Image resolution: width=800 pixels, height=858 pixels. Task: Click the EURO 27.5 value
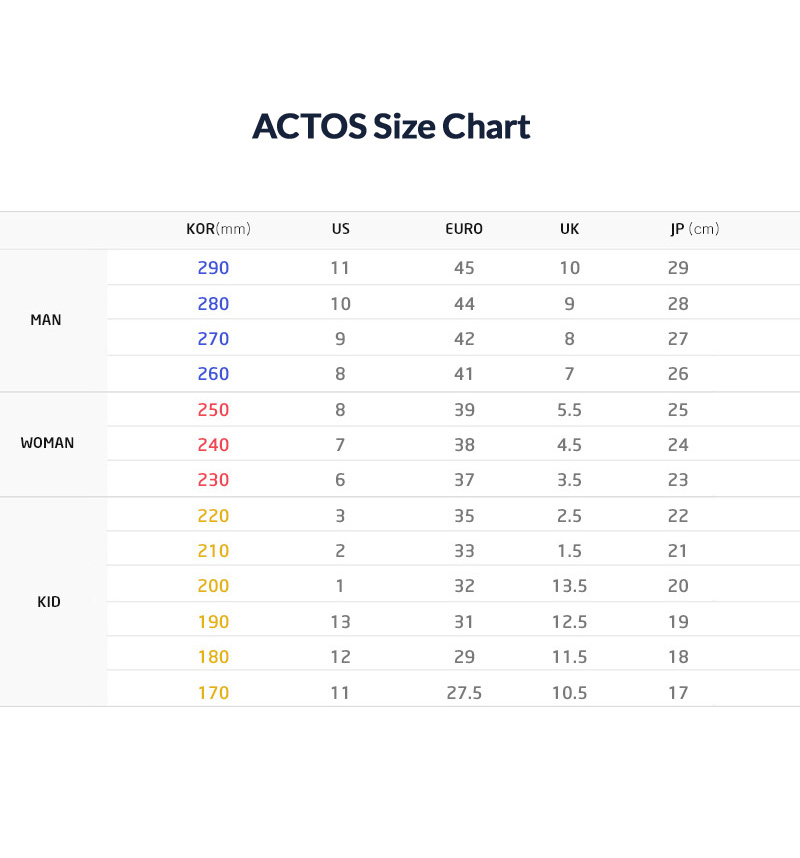(x=464, y=692)
